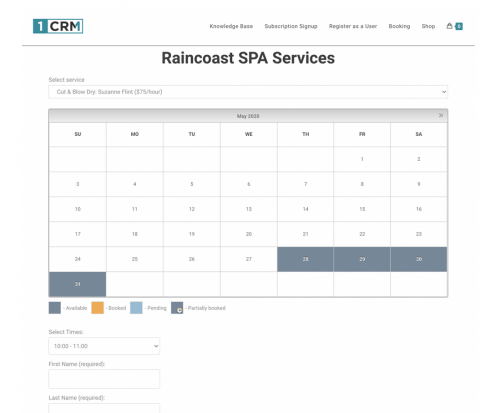The height and width of the screenshot is (413, 500).
Task: Click date 11 in the calendar
Action: [135, 209]
